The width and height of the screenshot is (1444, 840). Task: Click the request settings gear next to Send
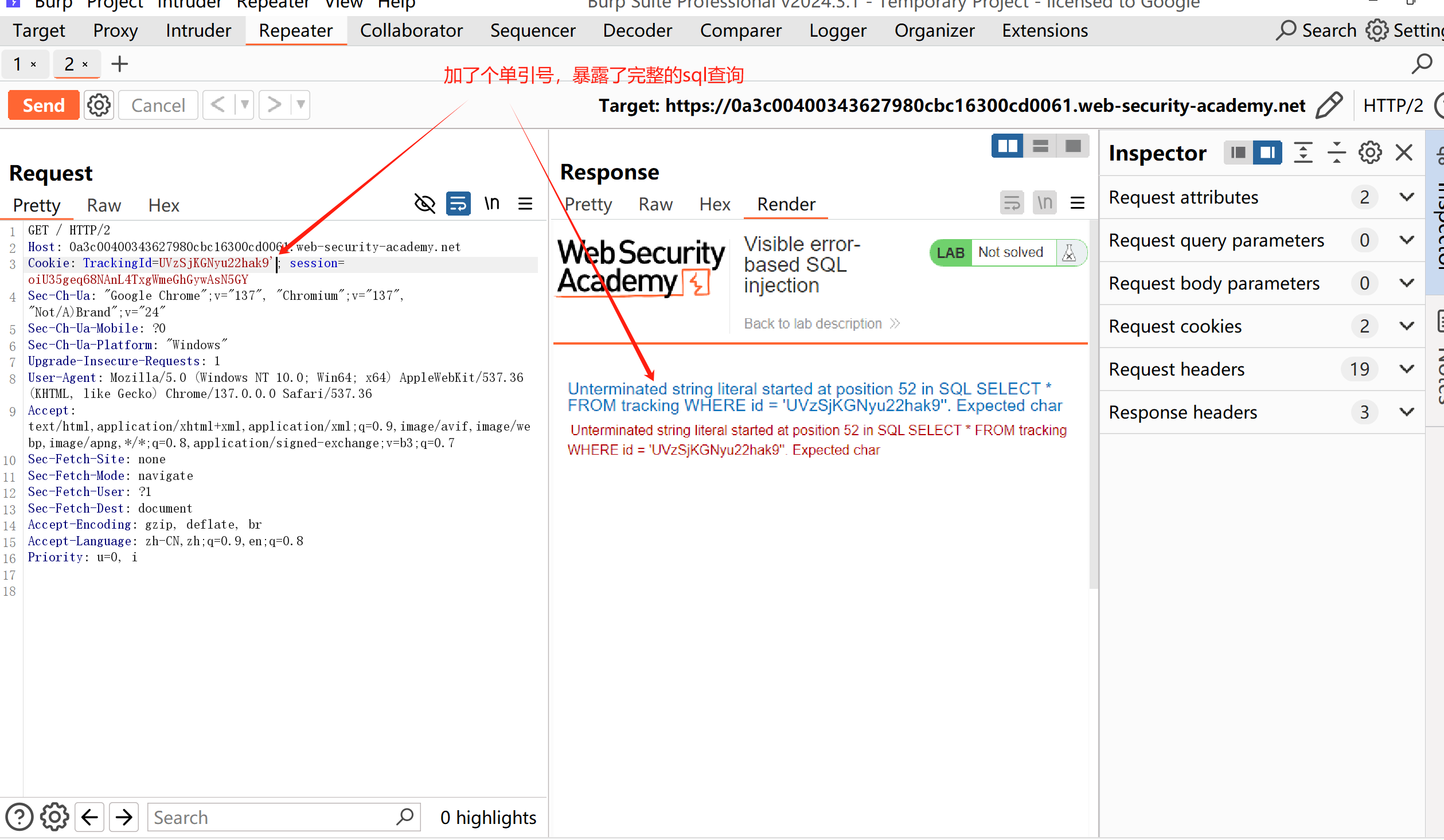click(x=99, y=106)
